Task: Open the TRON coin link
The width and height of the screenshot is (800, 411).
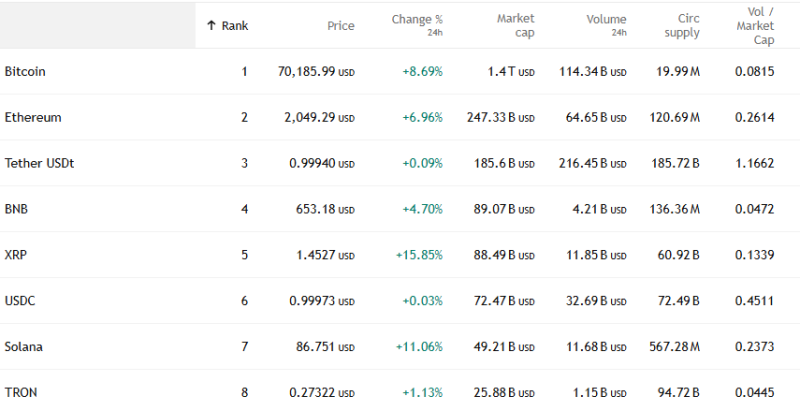Action: (21, 393)
